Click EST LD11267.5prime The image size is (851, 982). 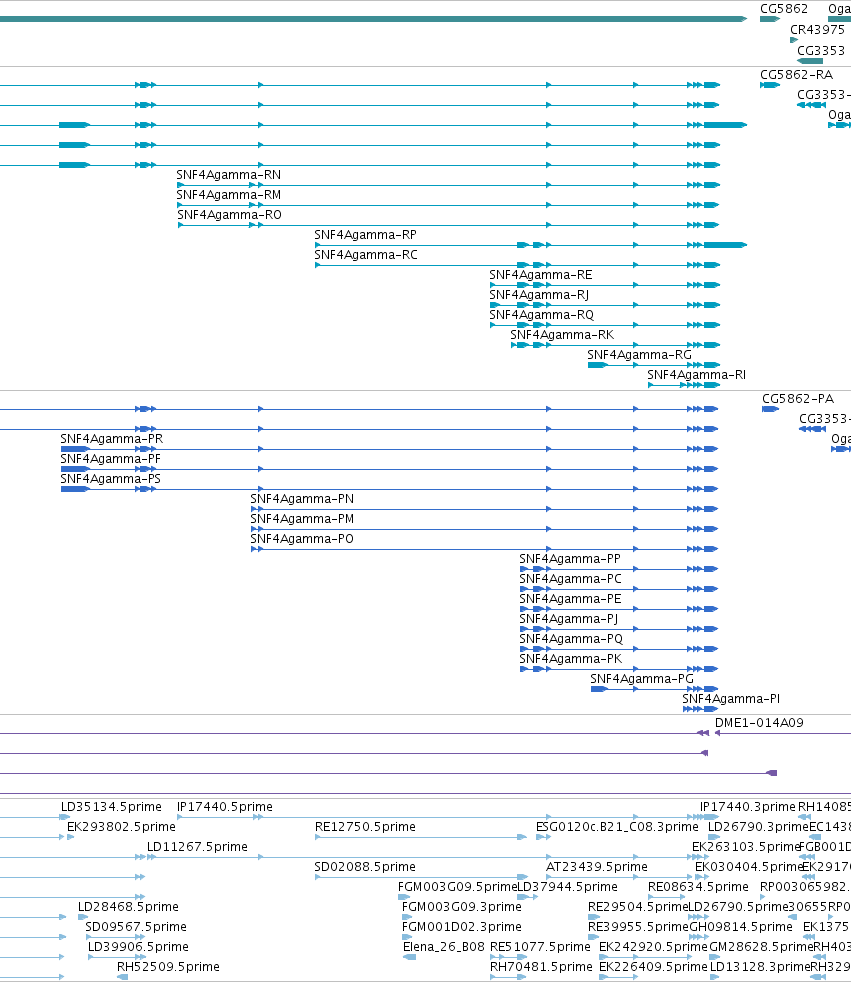pyautogui.click(x=197, y=847)
